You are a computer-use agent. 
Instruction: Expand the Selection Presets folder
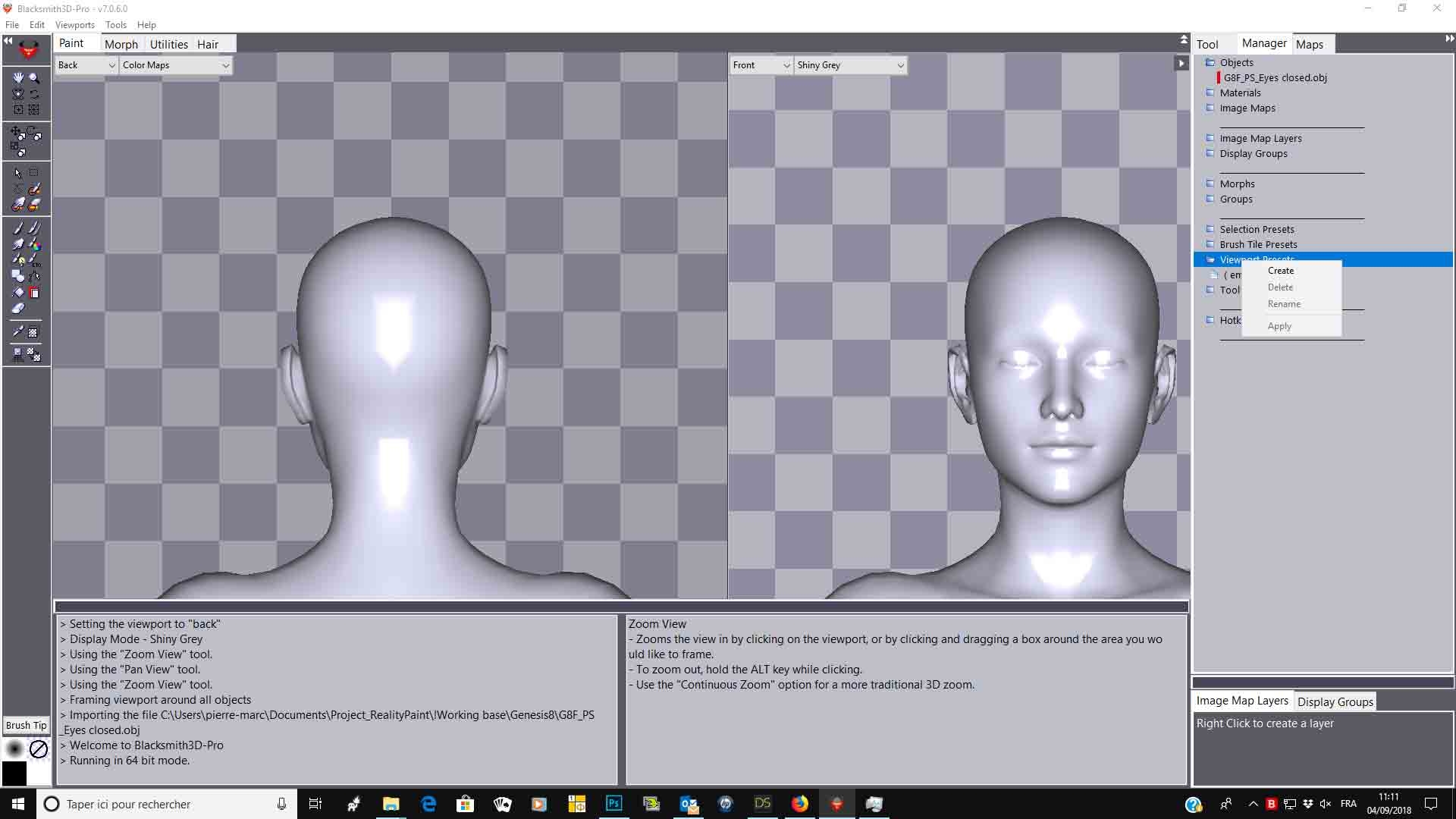pyautogui.click(x=1210, y=229)
